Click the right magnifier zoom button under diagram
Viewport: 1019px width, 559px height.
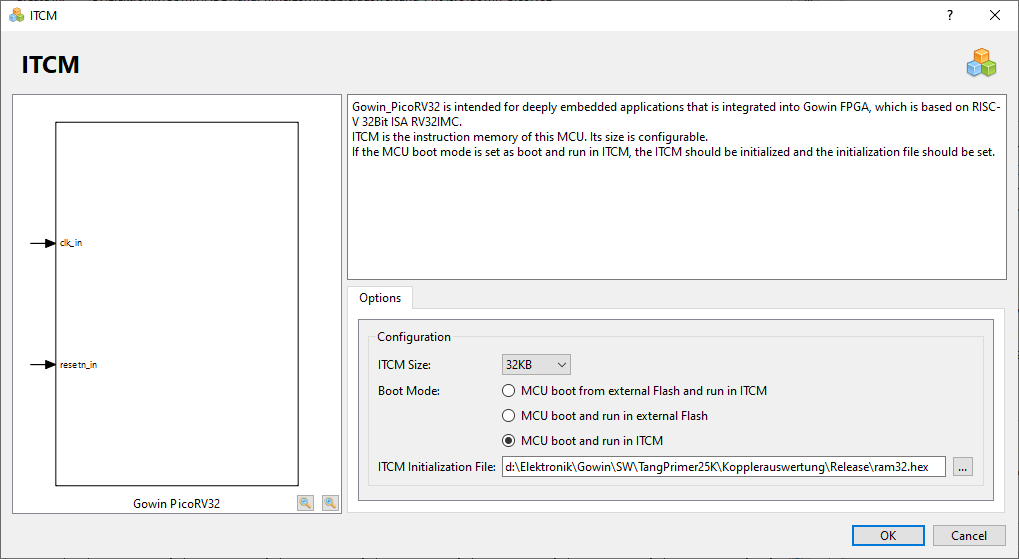(330, 502)
